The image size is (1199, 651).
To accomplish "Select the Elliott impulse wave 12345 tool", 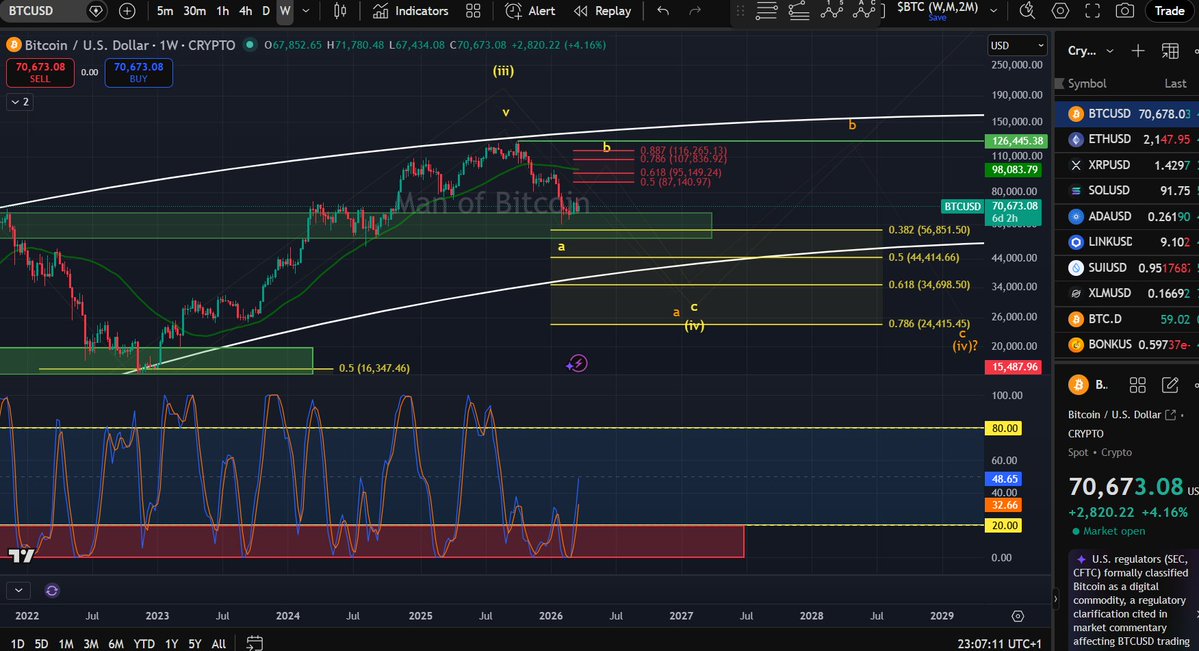I will click(x=832, y=11).
